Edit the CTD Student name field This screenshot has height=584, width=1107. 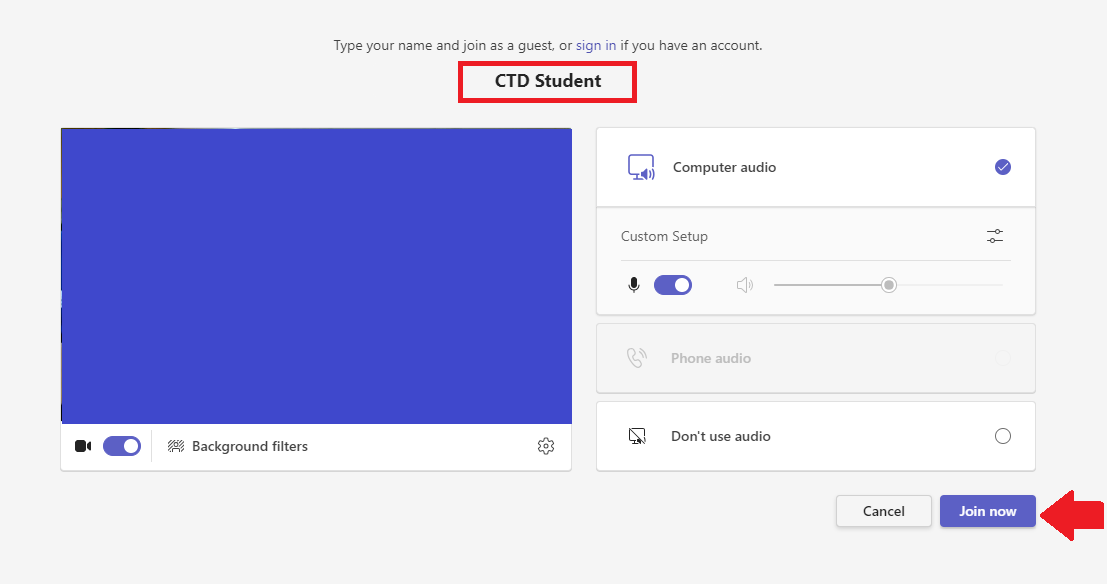547,81
